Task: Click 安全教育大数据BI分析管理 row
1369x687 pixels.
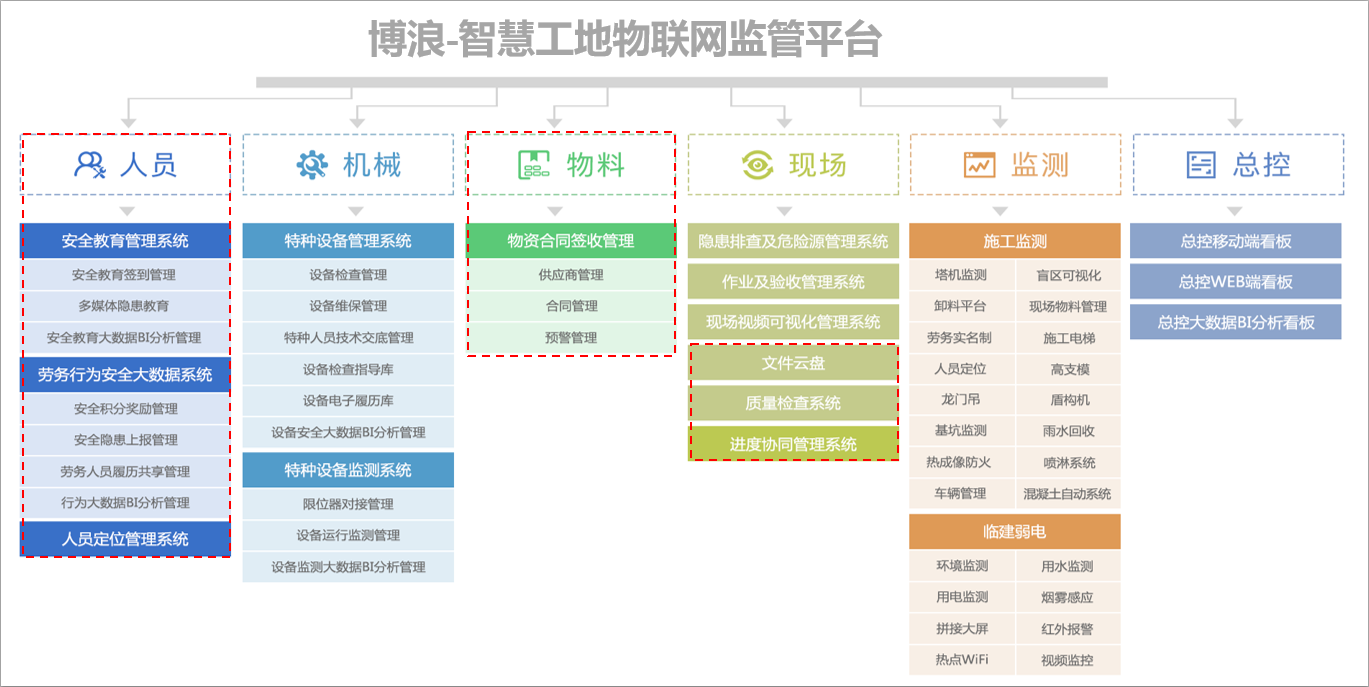Action: [x=125, y=338]
